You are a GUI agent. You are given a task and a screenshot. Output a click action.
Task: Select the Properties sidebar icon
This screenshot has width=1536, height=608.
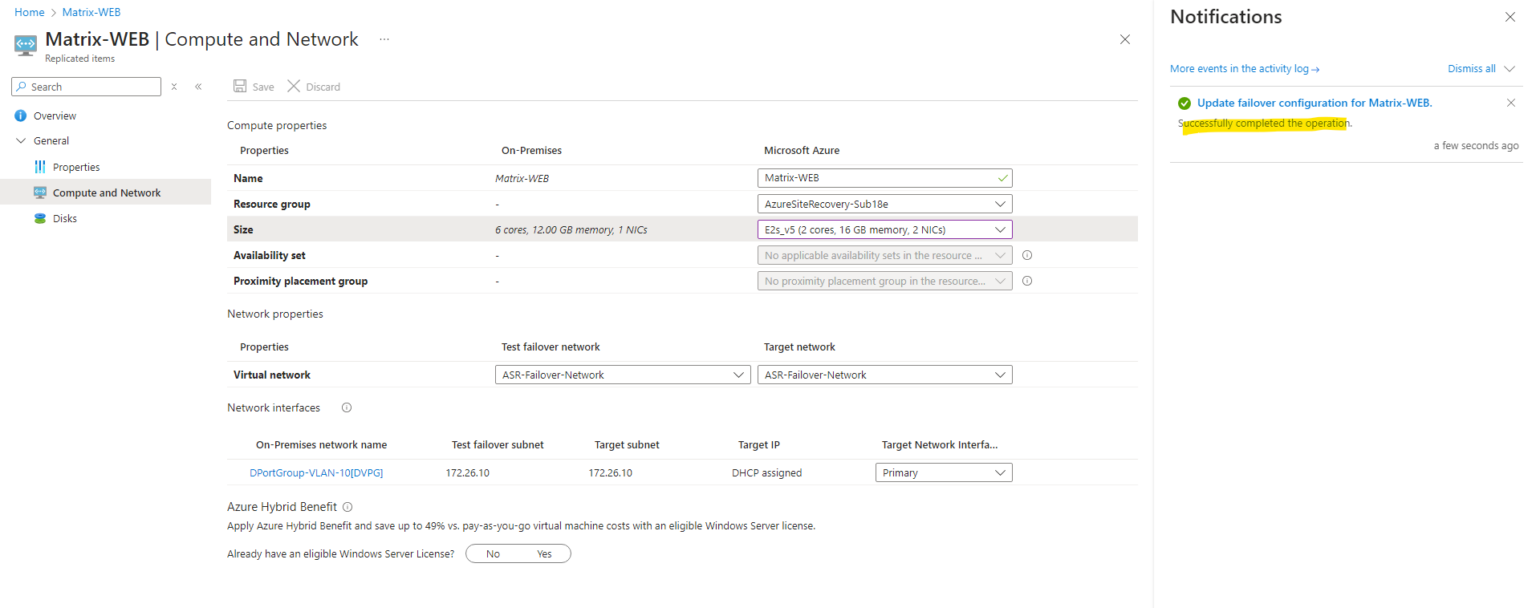pyautogui.click(x=40, y=166)
